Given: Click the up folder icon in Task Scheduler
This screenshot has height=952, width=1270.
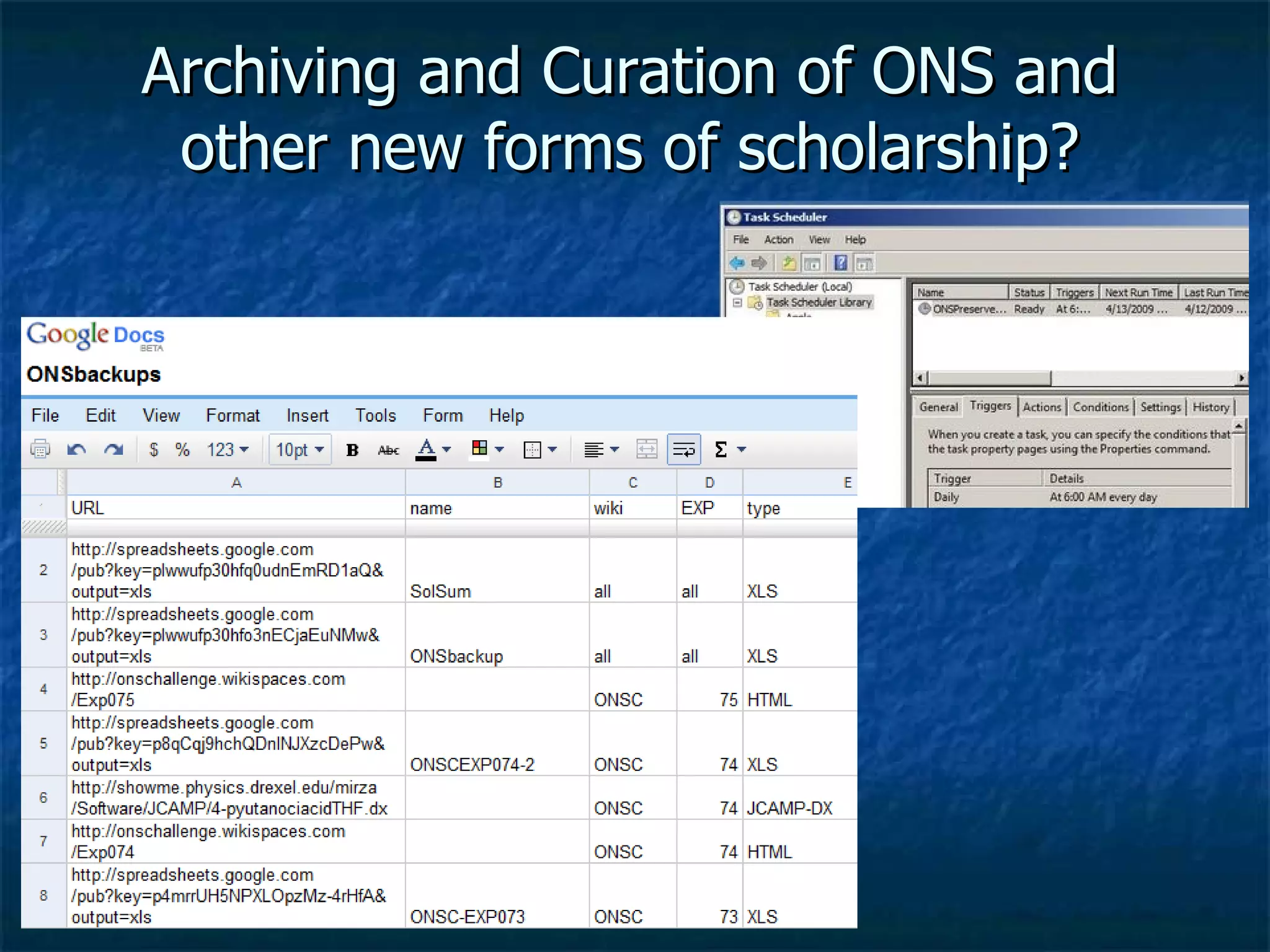Looking at the screenshot, I should [x=788, y=263].
